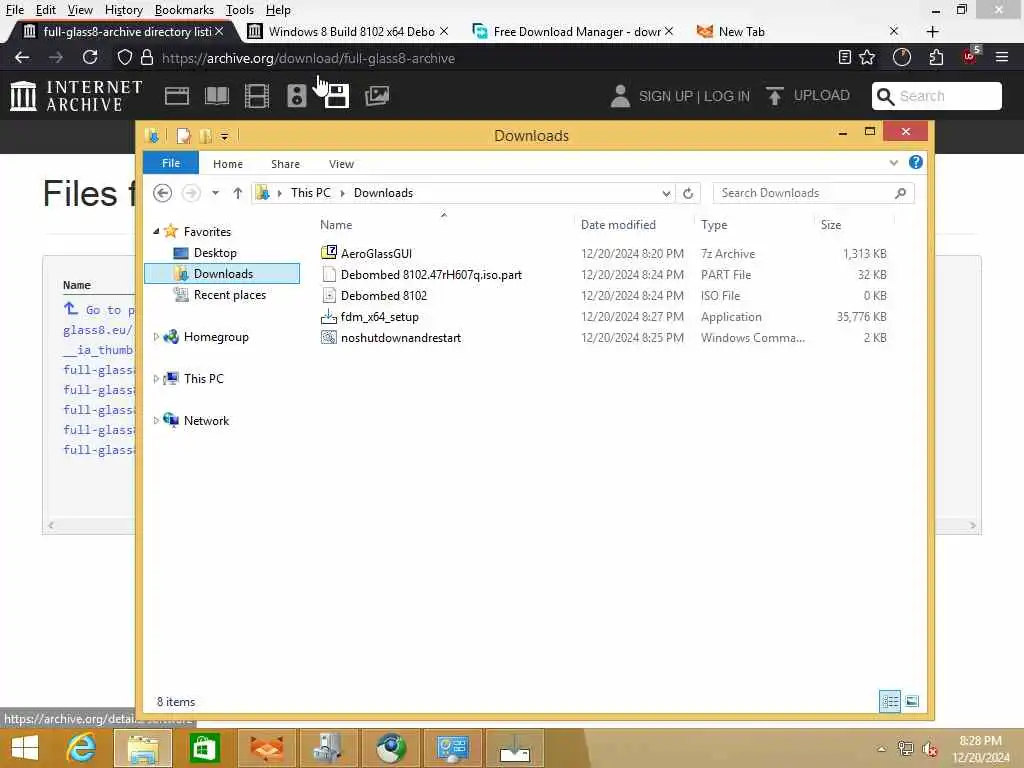This screenshot has height=768, width=1024.
Task: Open Firefox hamburger application menu
Action: 1002,57
